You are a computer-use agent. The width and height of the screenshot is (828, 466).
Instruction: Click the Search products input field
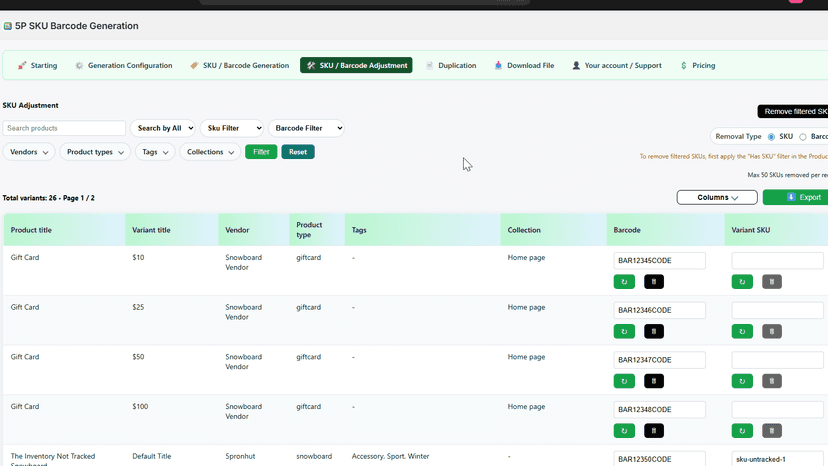tap(64, 128)
